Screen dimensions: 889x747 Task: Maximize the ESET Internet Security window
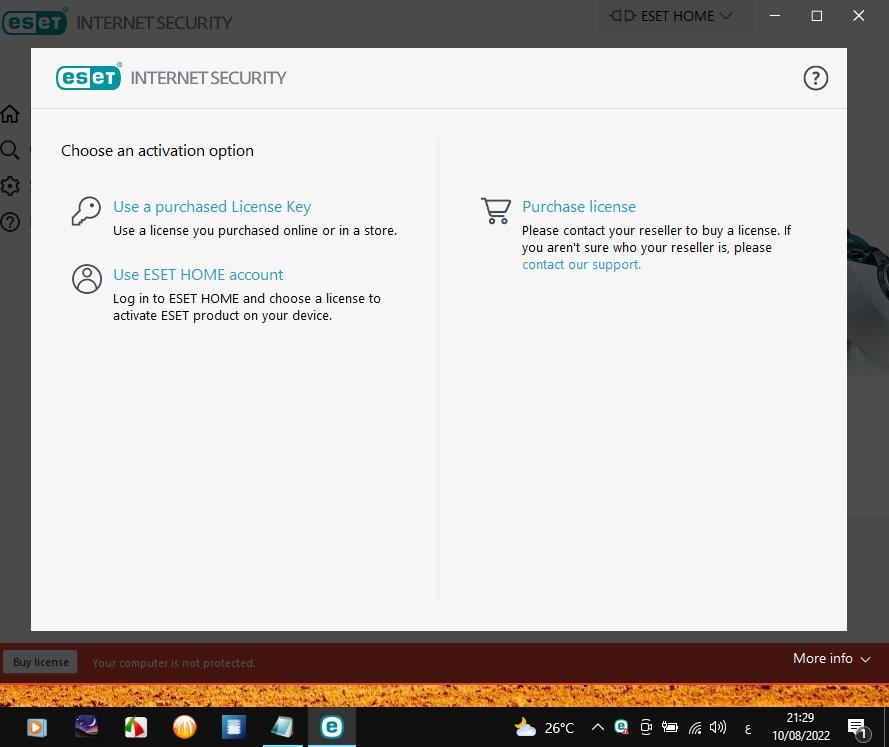click(816, 16)
